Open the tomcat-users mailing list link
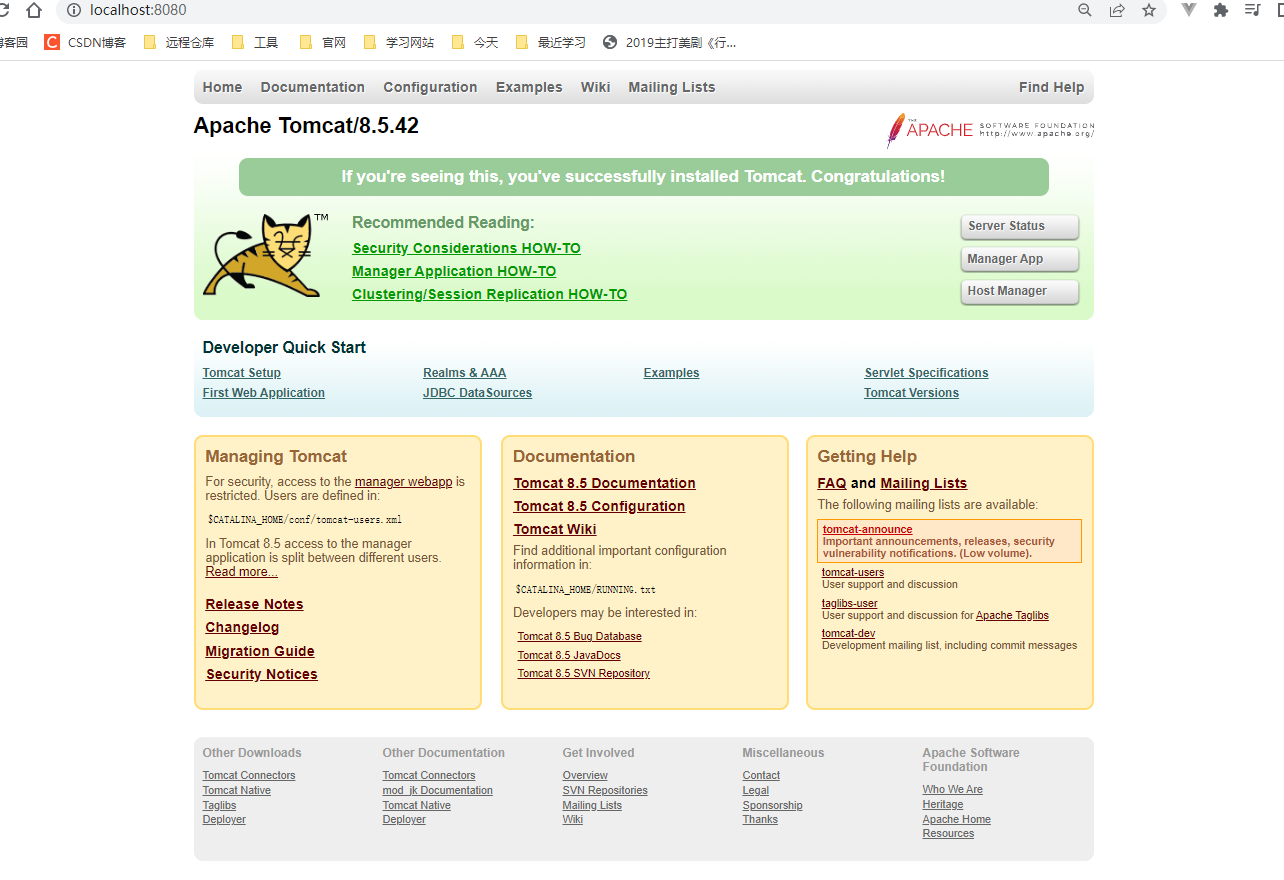This screenshot has width=1284, height=880. pyautogui.click(x=853, y=573)
